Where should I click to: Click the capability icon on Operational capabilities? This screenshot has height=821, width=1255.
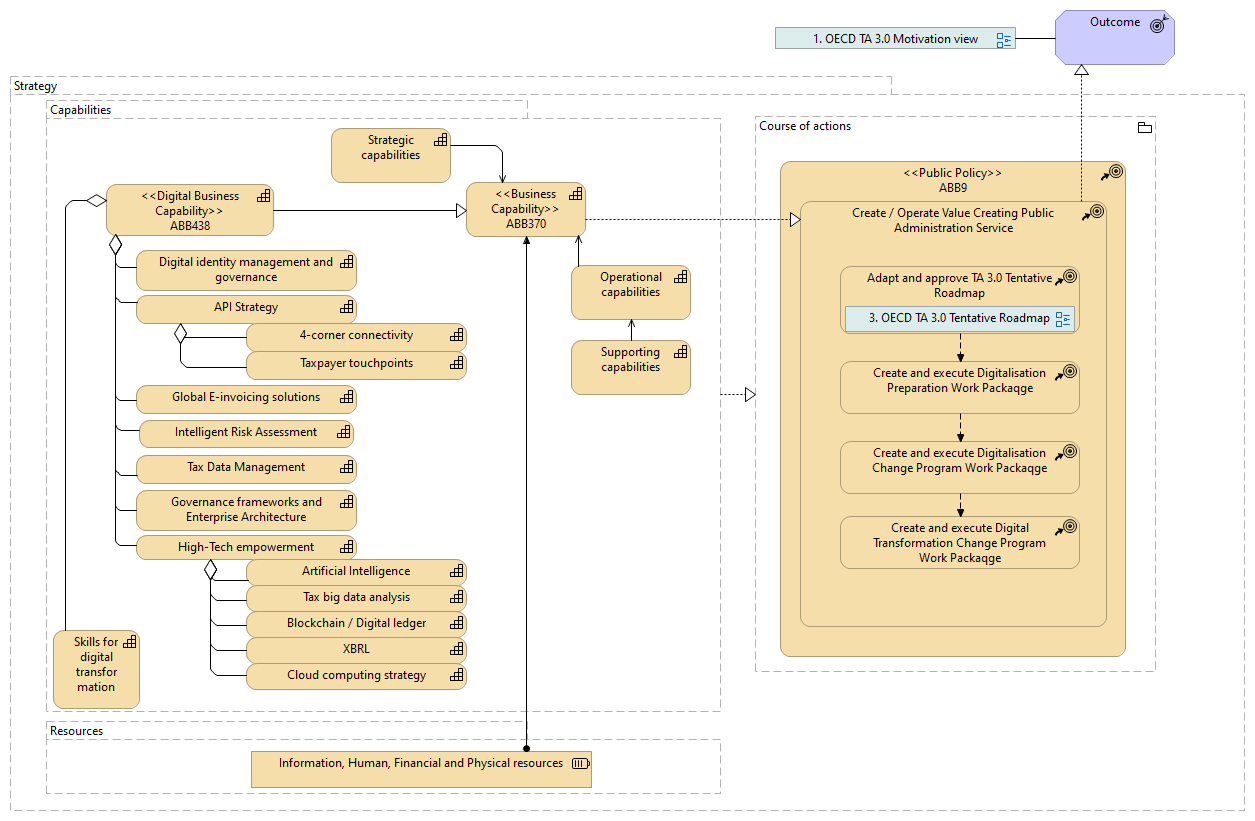click(x=680, y=277)
